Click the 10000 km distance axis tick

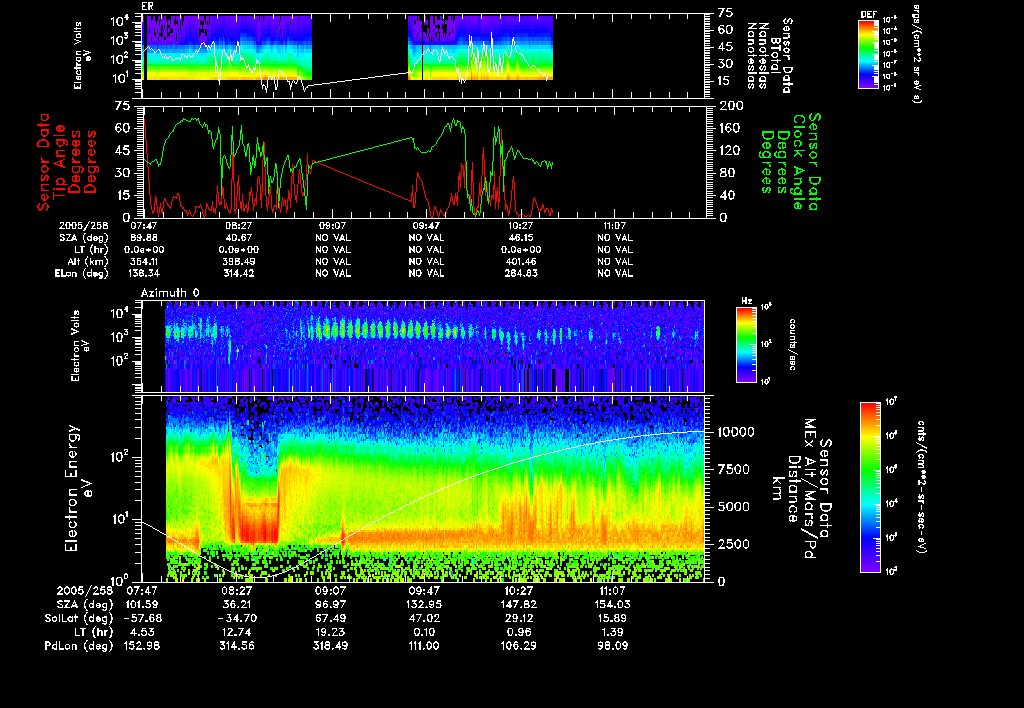pos(735,432)
